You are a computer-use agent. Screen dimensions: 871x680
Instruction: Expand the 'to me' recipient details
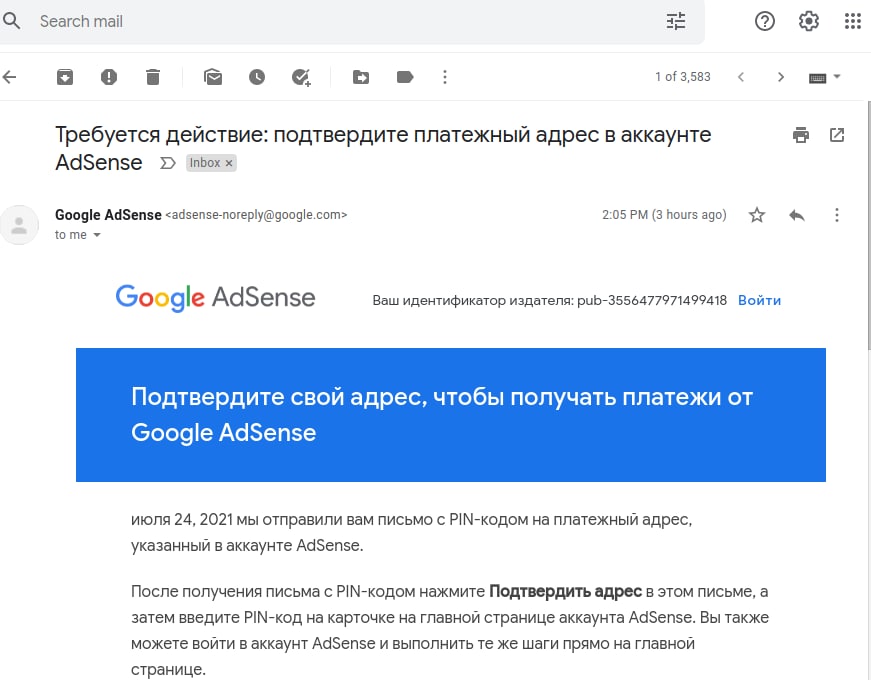[97, 235]
